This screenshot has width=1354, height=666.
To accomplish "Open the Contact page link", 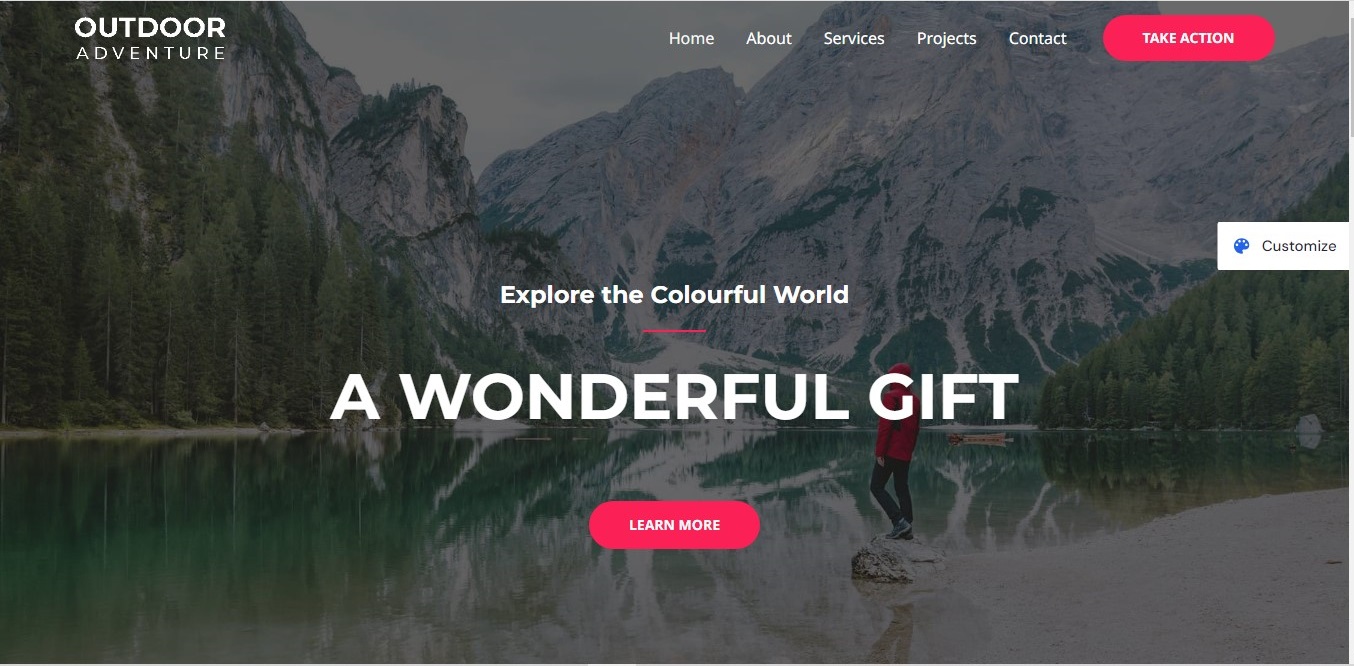I will pos(1037,38).
